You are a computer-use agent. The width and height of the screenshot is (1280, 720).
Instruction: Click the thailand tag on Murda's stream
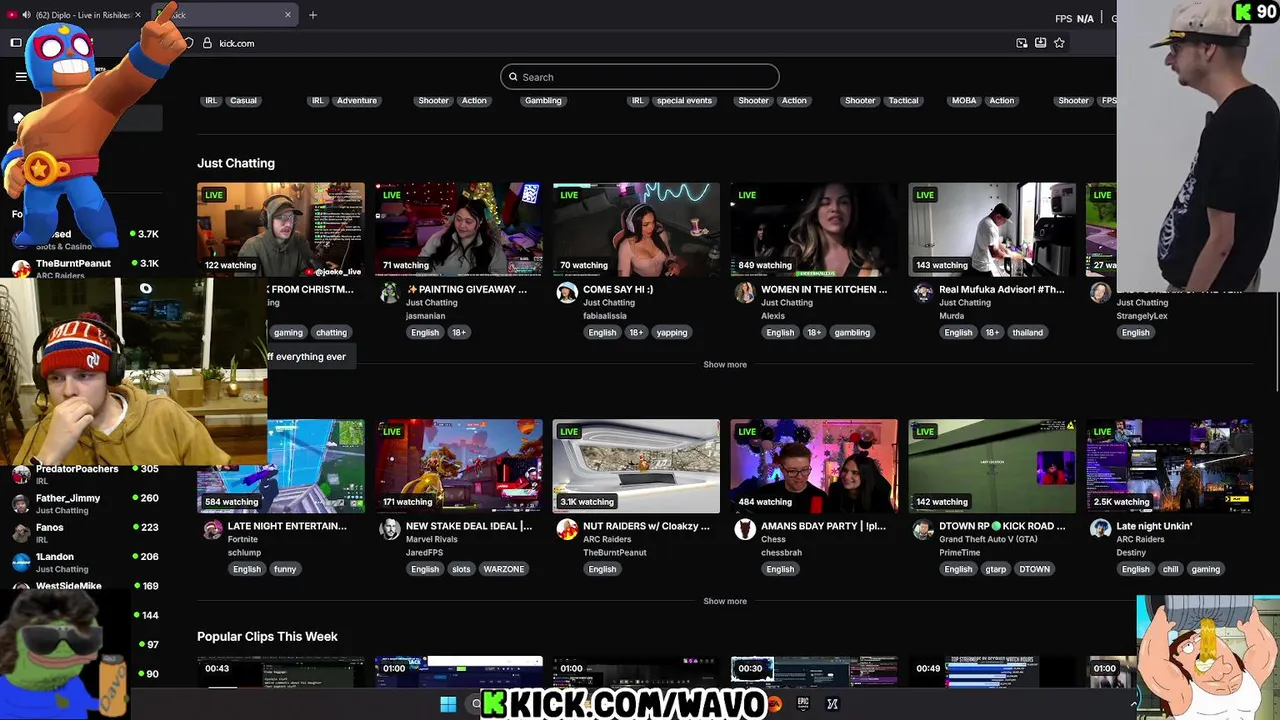pyautogui.click(x=1027, y=332)
